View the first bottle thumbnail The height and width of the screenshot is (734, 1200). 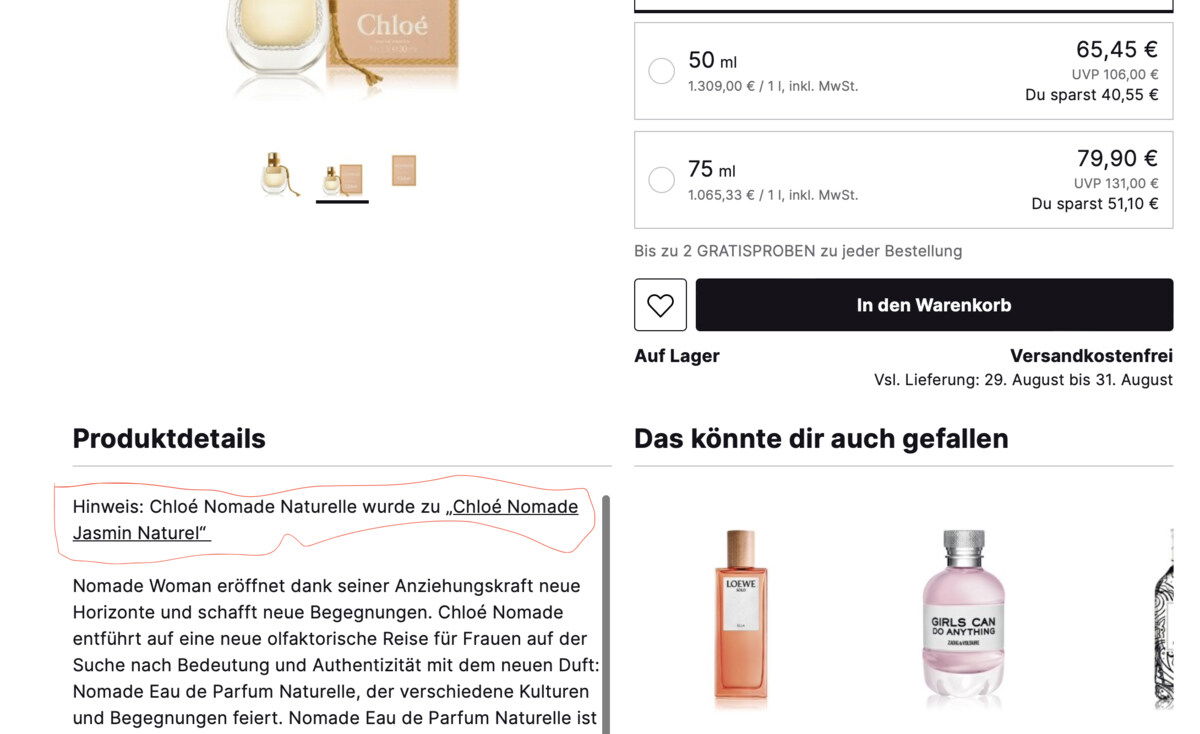pos(279,173)
